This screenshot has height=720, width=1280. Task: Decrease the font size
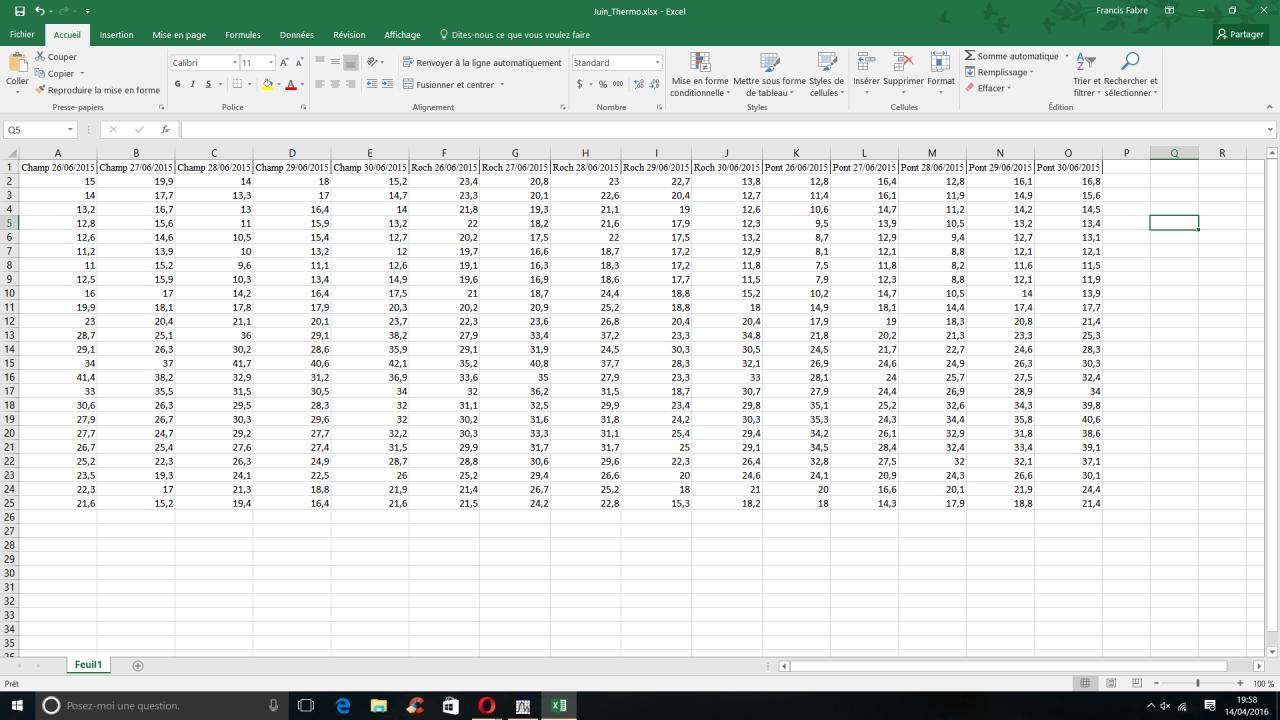299,63
